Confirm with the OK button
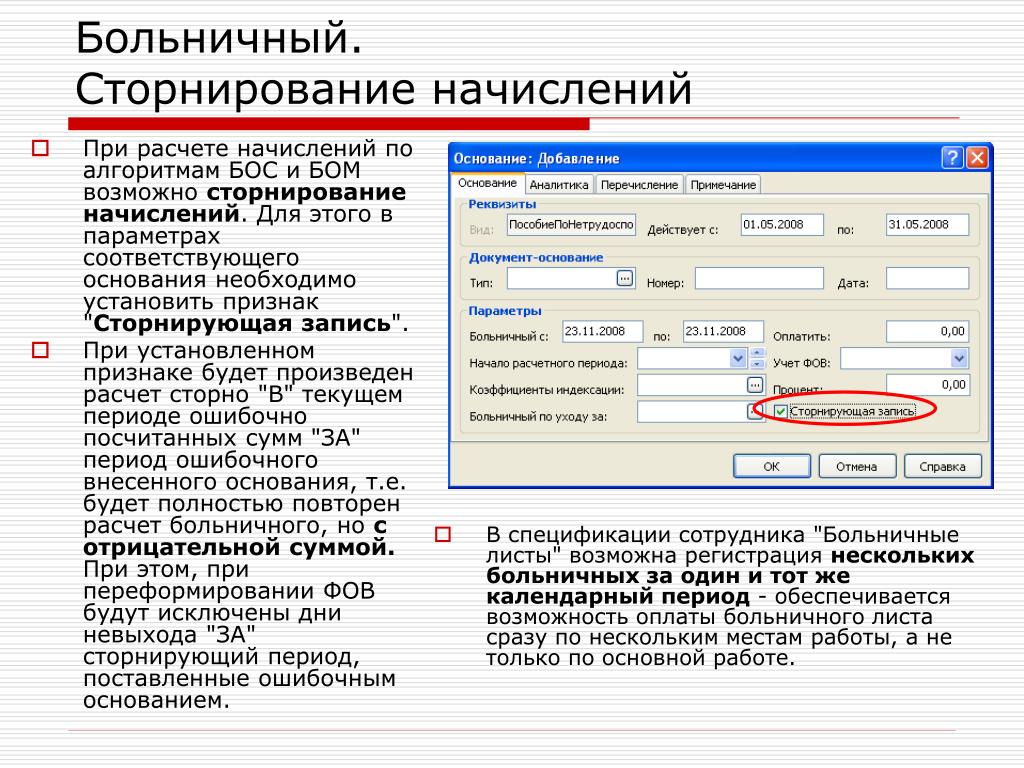 [772, 466]
